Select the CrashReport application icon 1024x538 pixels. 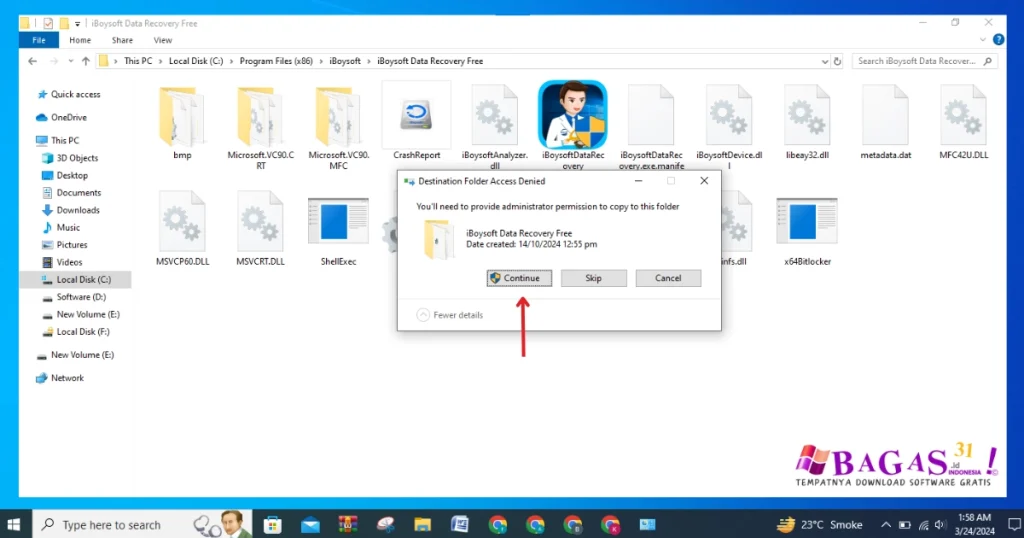[x=416, y=116]
